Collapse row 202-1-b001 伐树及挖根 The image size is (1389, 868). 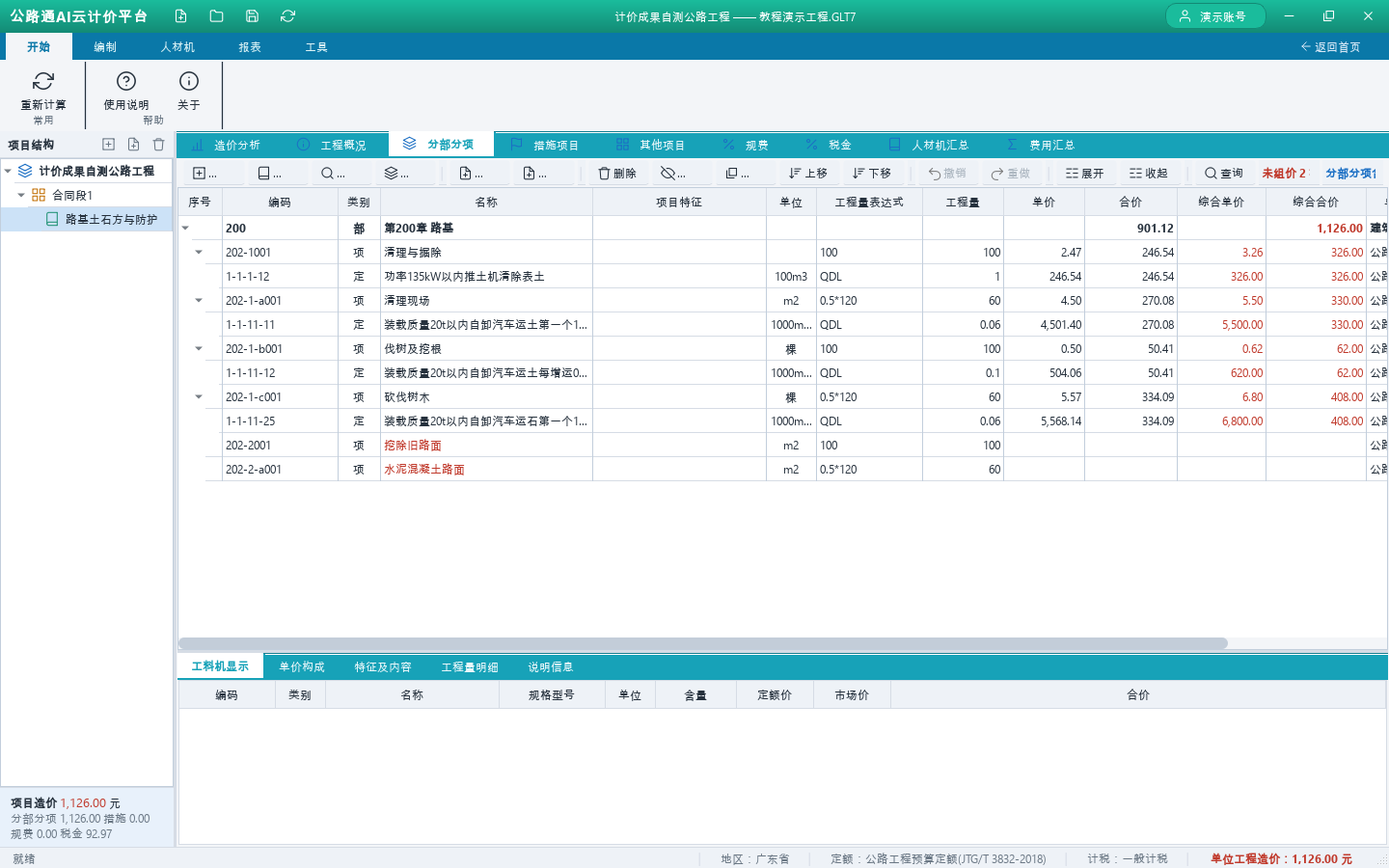click(199, 349)
